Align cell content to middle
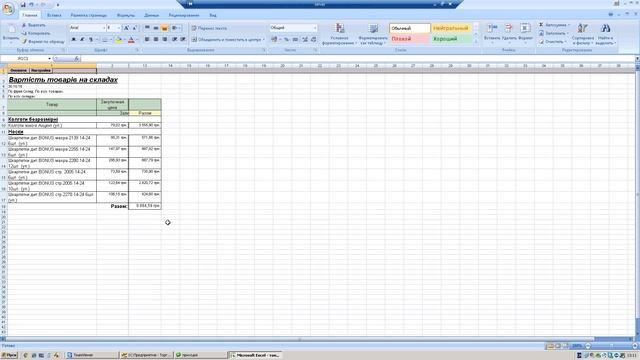 [156, 28]
